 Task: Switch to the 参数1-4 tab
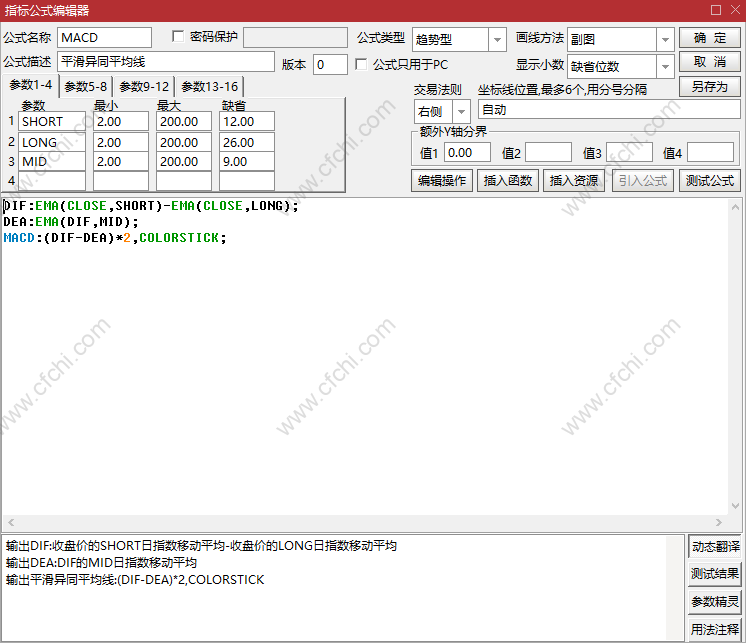[x=30, y=85]
